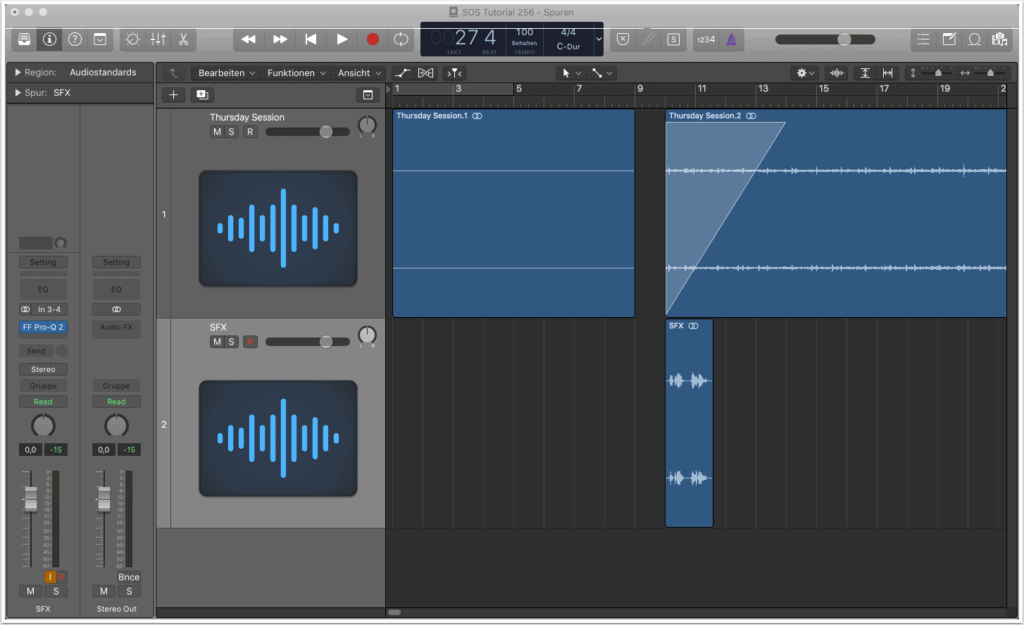
Task: Open the Library panel icon
Action: (24, 39)
